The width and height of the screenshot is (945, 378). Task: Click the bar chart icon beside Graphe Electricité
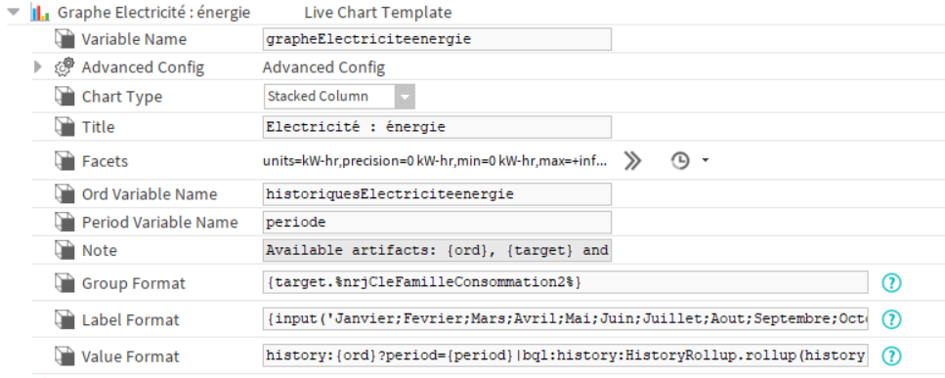coord(40,13)
